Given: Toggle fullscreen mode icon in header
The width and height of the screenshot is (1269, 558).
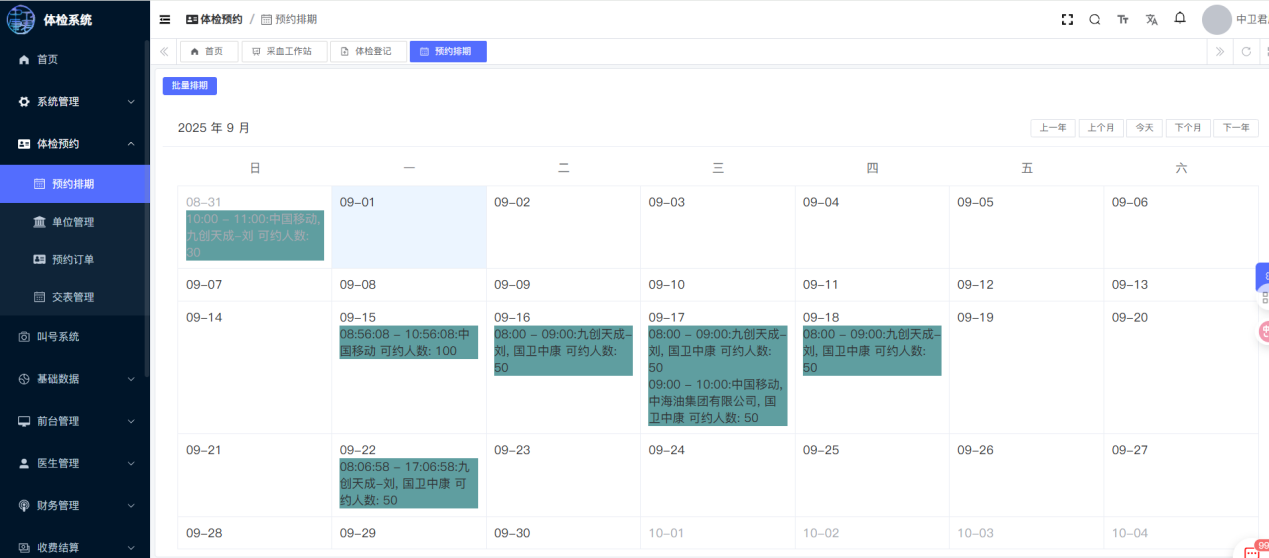Looking at the screenshot, I should [1067, 19].
